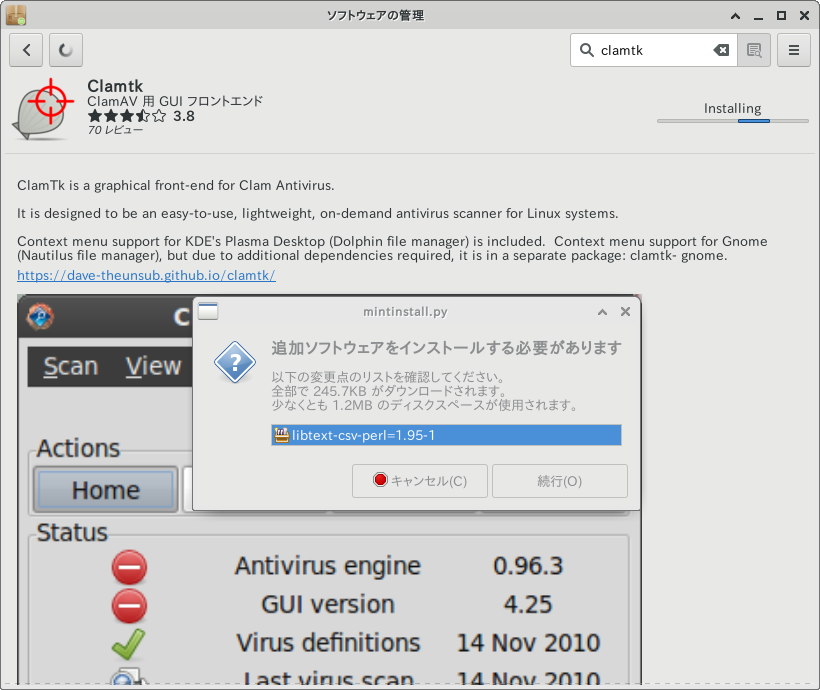The image size is (820, 690).
Task: Click 続行(O) to continue installation
Action: tap(560, 481)
